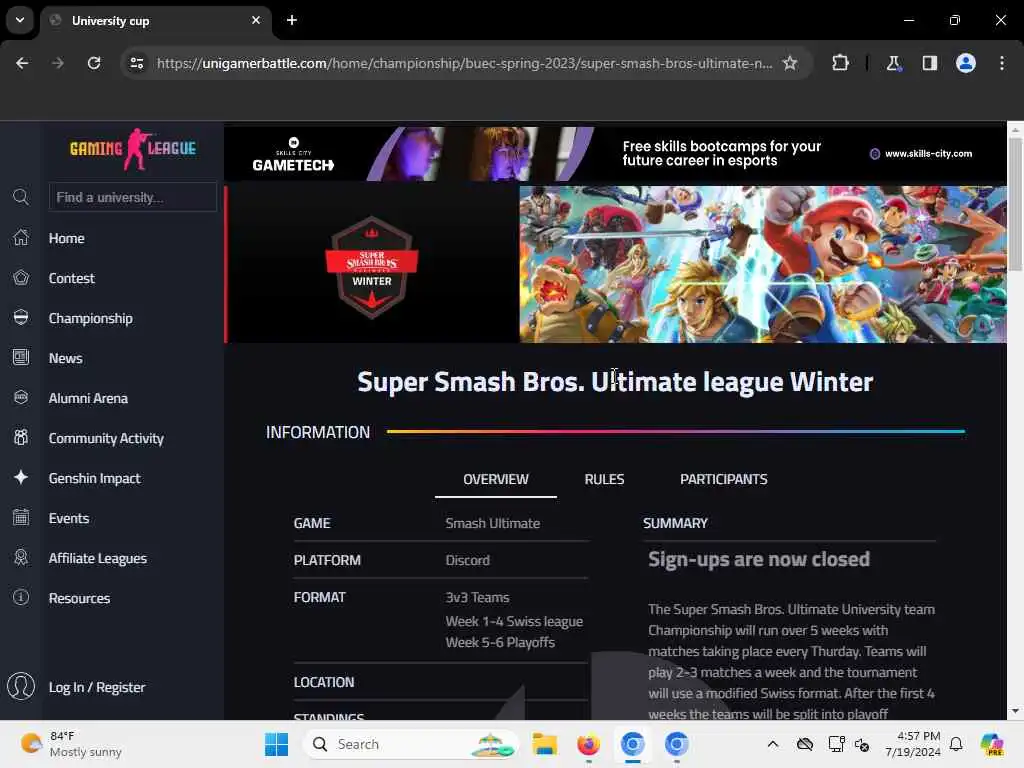Open Firefox from the taskbar
The image size is (1024, 768).
[588, 744]
